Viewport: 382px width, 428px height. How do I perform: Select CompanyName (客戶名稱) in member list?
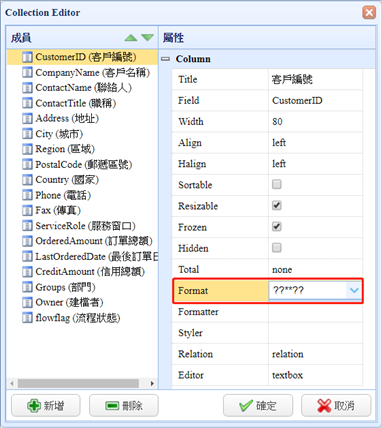(x=93, y=72)
